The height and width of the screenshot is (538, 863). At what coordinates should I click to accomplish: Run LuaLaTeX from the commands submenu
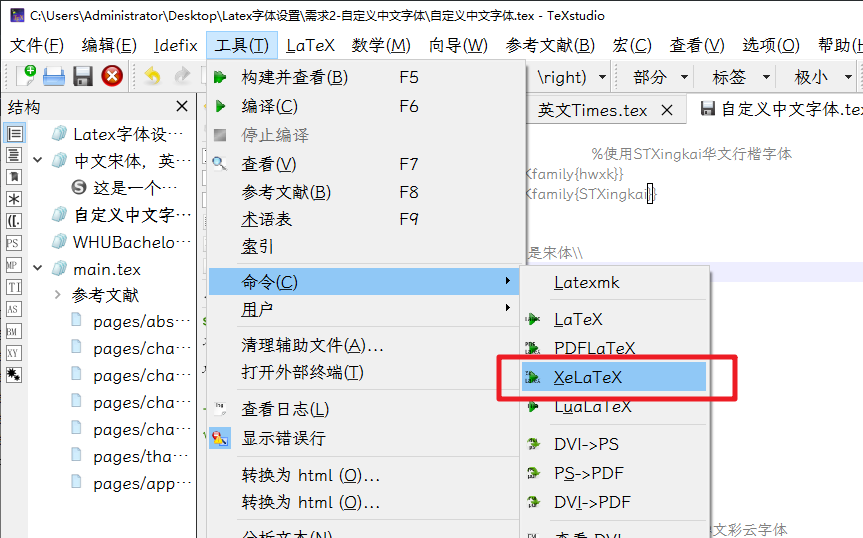click(x=614, y=407)
